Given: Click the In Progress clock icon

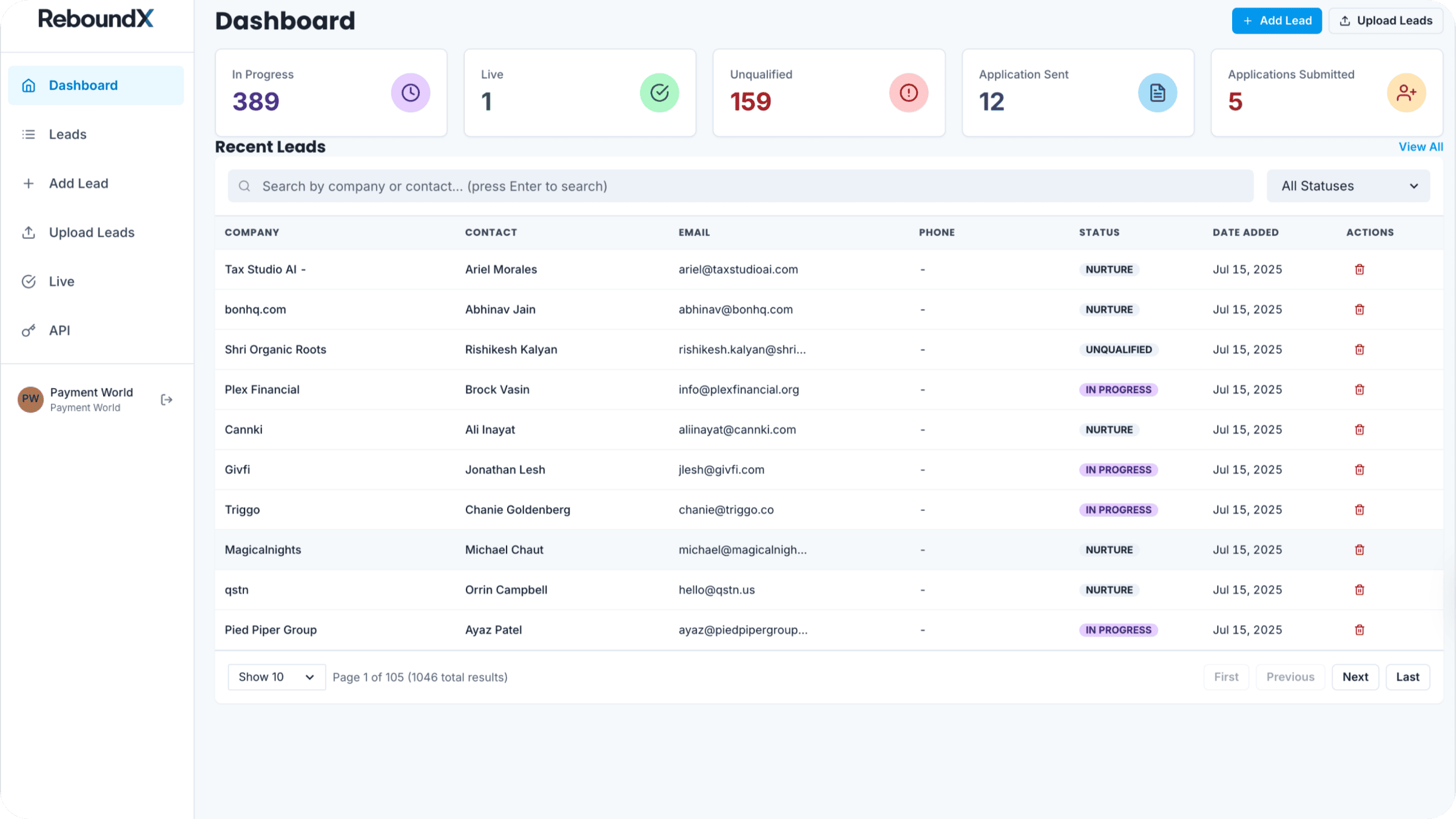Looking at the screenshot, I should point(411,93).
